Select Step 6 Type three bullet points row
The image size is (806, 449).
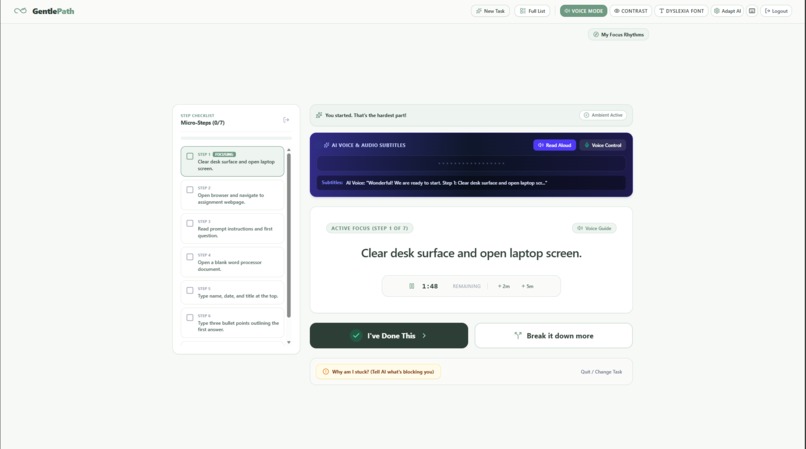point(232,322)
